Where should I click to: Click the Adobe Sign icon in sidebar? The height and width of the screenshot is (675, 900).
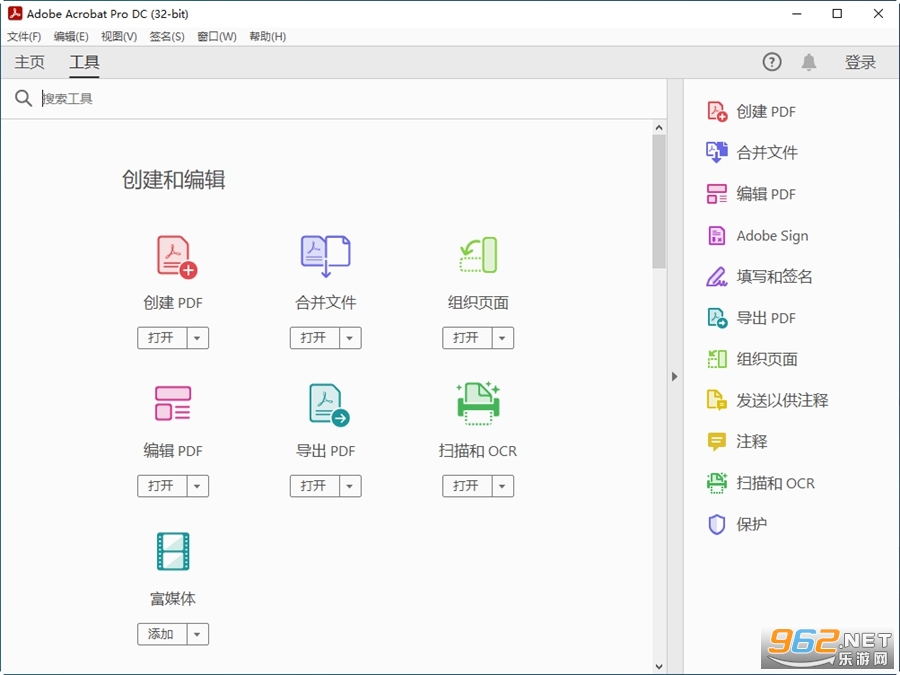pyautogui.click(x=717, y=235)
